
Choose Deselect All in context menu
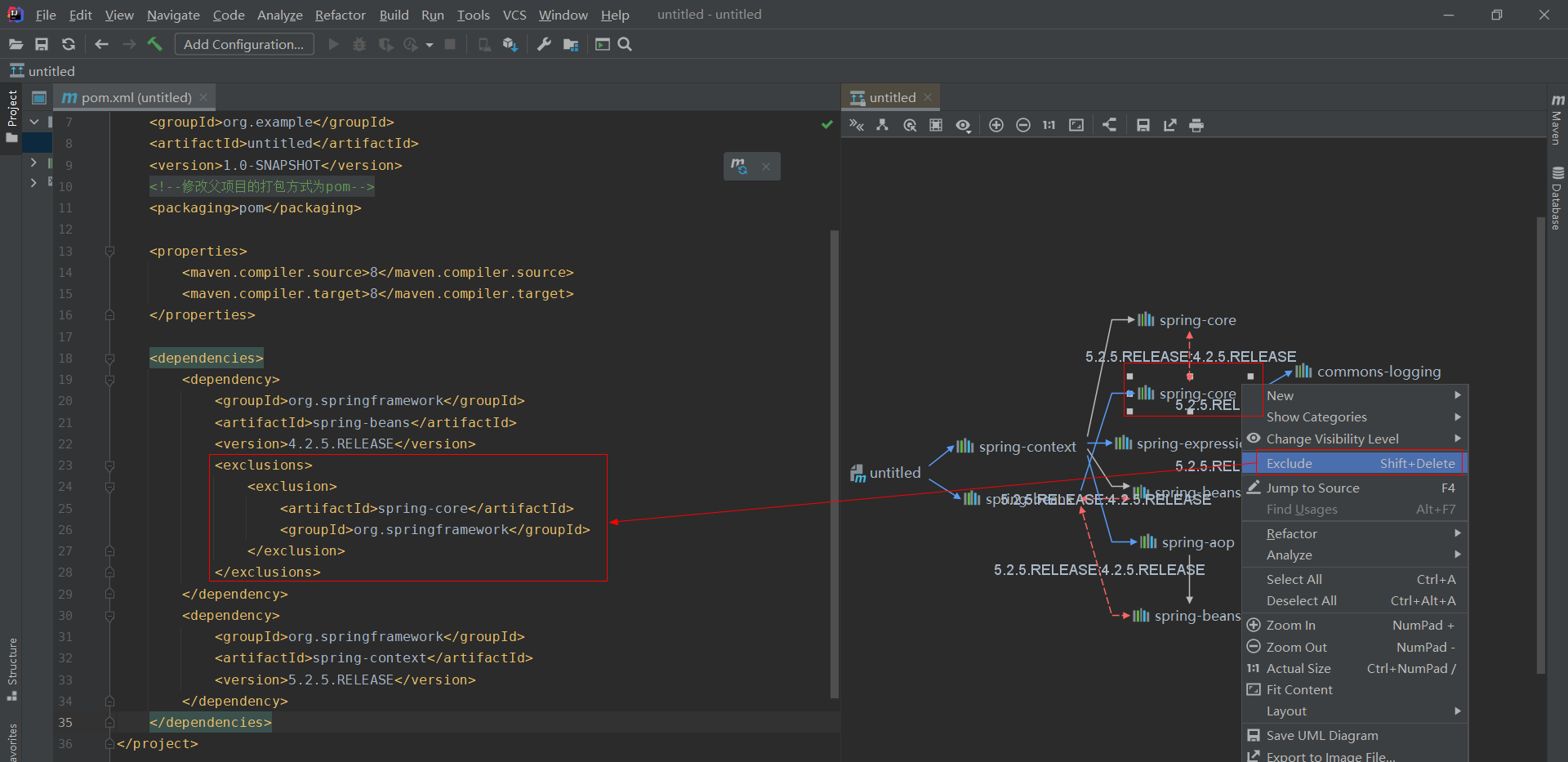pos(1355,600)
